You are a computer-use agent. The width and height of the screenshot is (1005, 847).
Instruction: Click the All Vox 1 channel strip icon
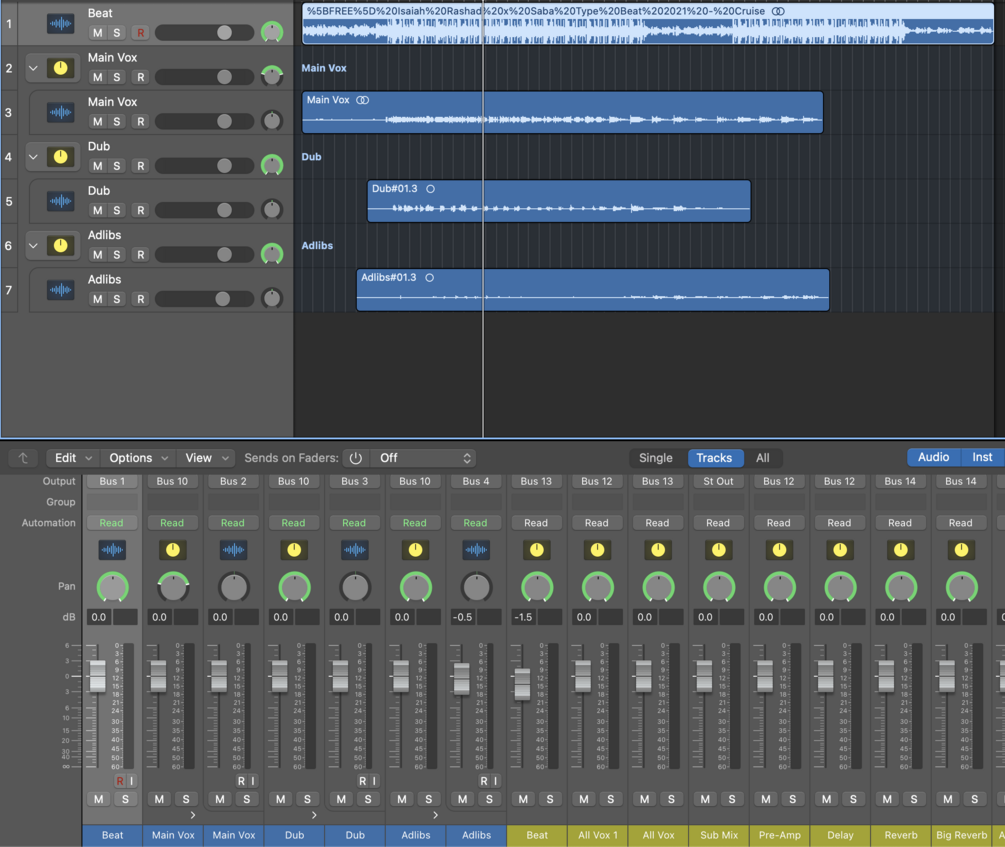point(597,549)
